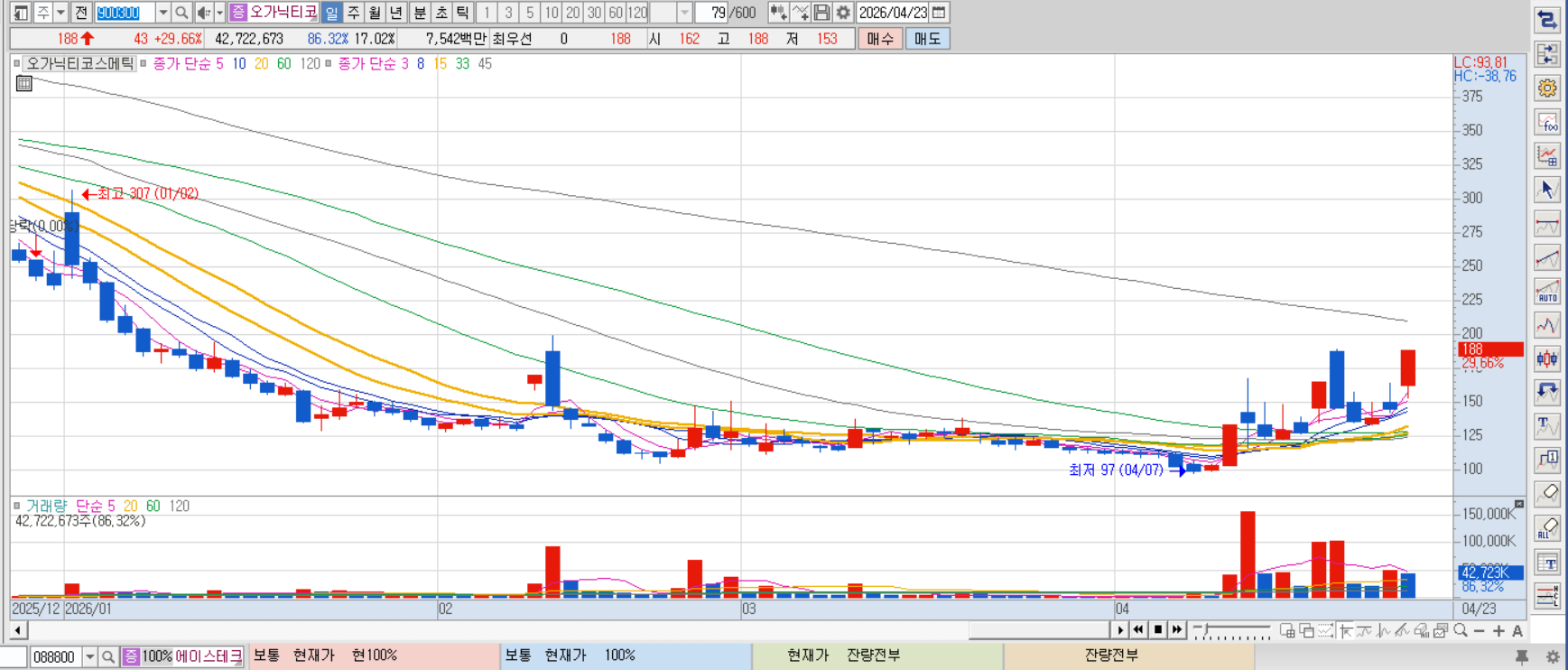Click the 오가닉티코스메틱 chart title label

click(80, 64)
